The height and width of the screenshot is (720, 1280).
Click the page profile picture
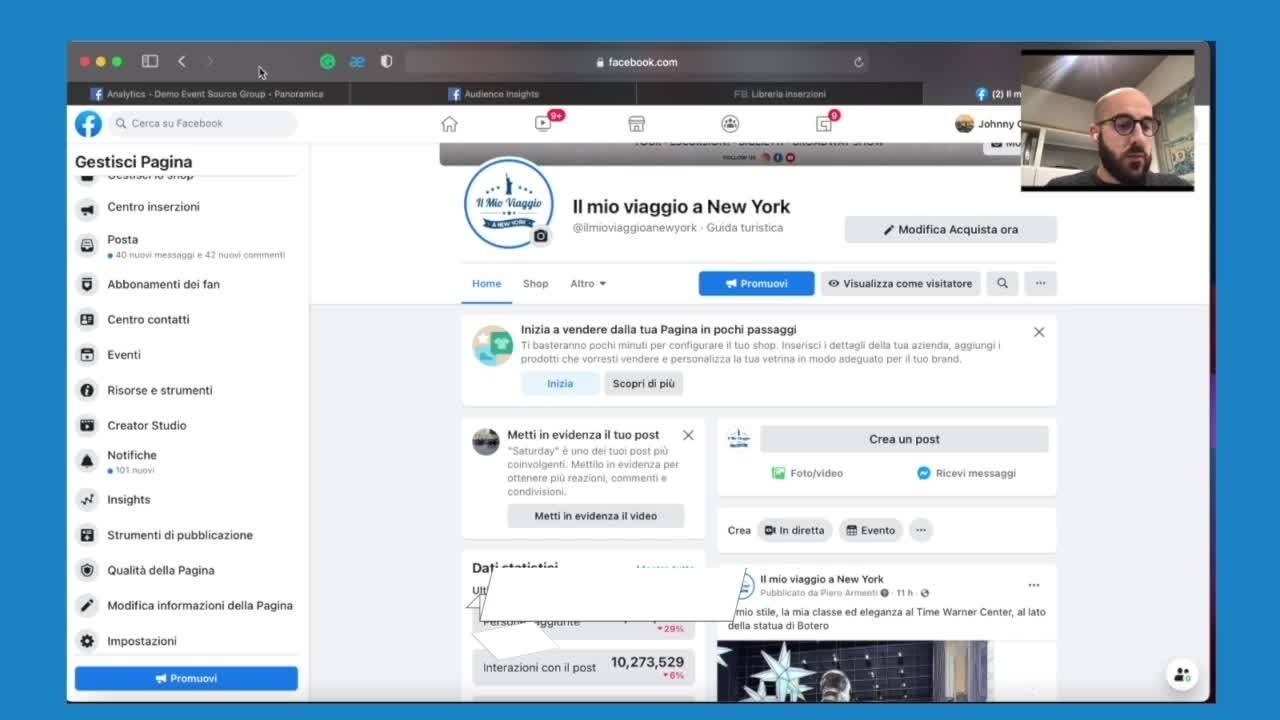coord(508,203)
